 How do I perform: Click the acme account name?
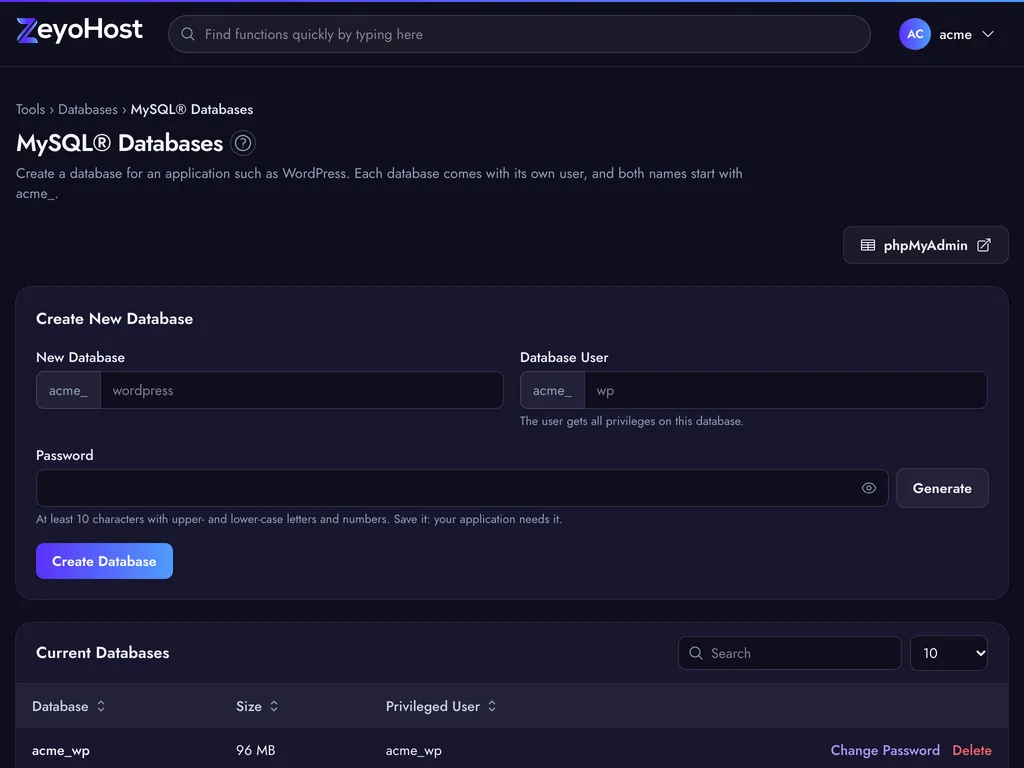tap(955, 35)
